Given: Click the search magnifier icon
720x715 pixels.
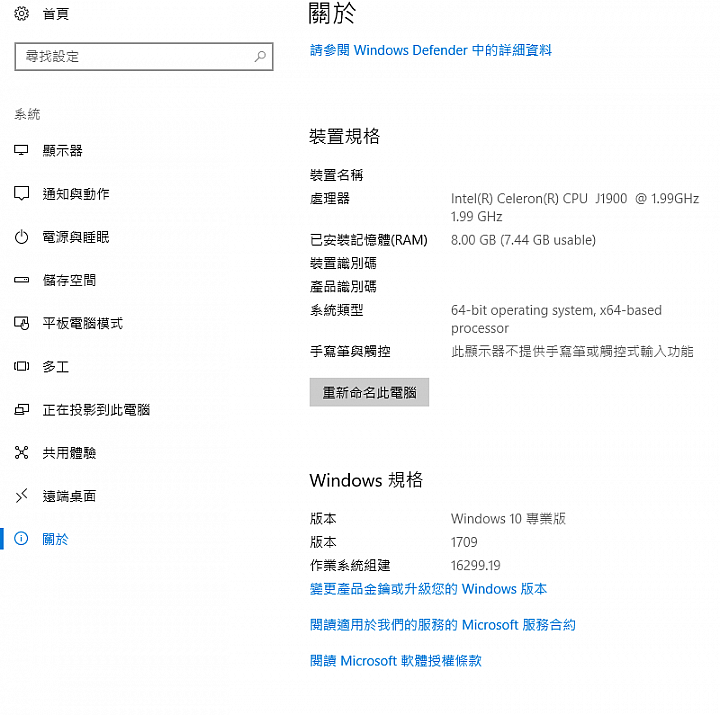Looking at the screenshot, I should (260, 56).
